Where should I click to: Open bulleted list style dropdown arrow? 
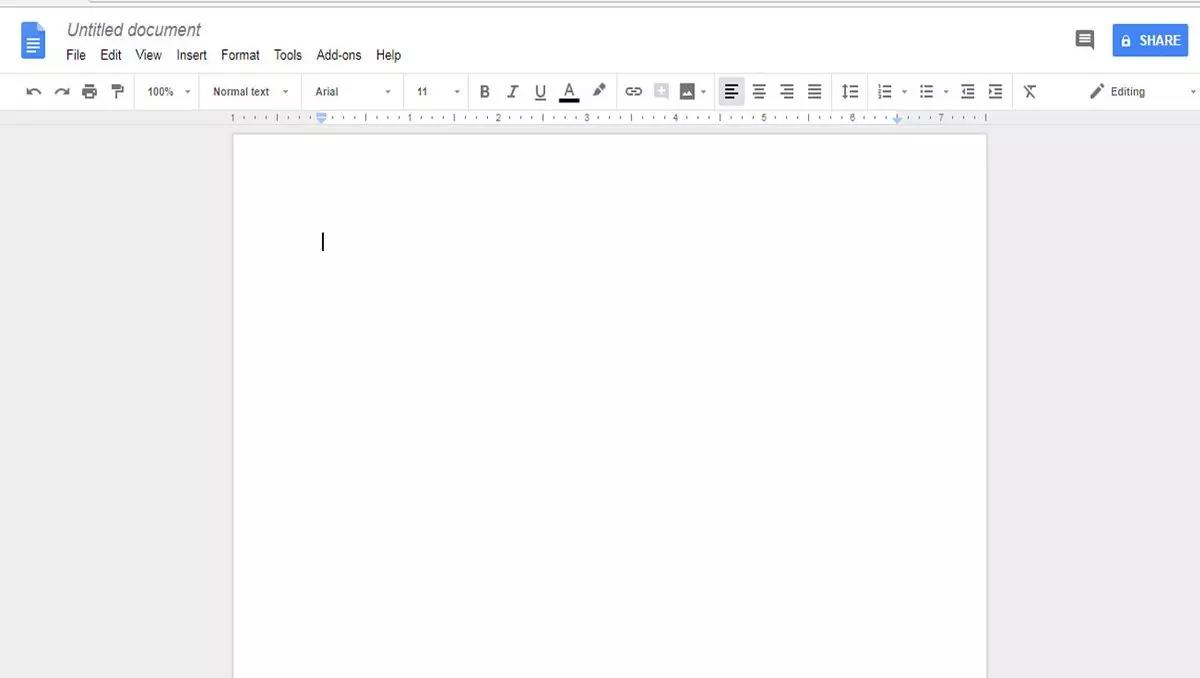click(946, 92)
